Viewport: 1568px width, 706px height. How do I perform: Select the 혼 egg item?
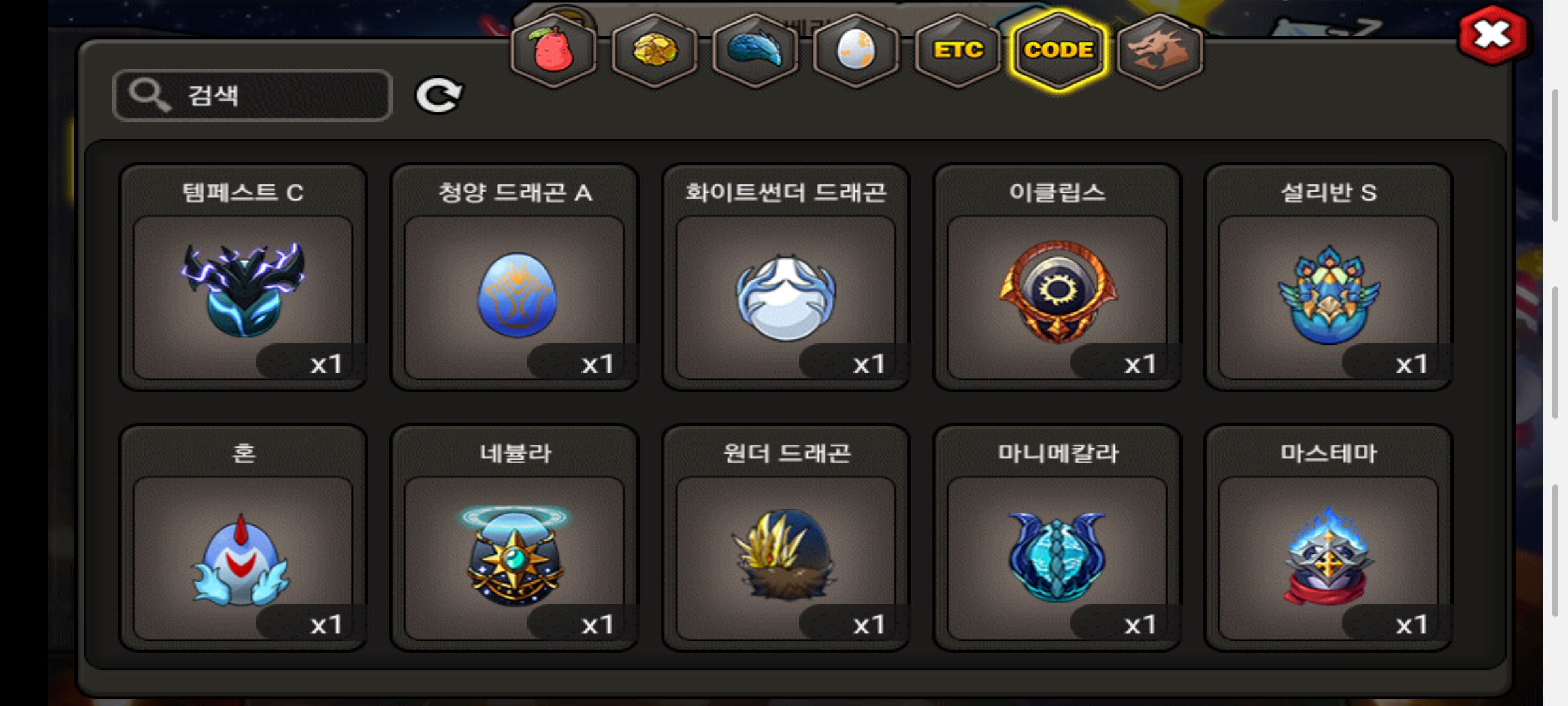coord(243,538)
